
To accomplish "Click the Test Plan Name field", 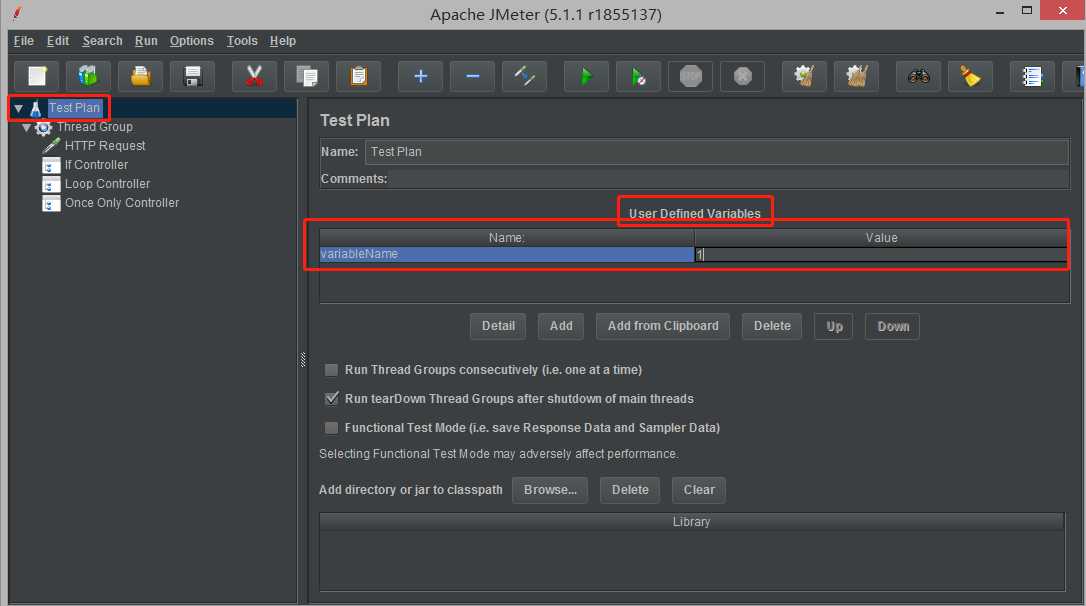I will [717, 152].
